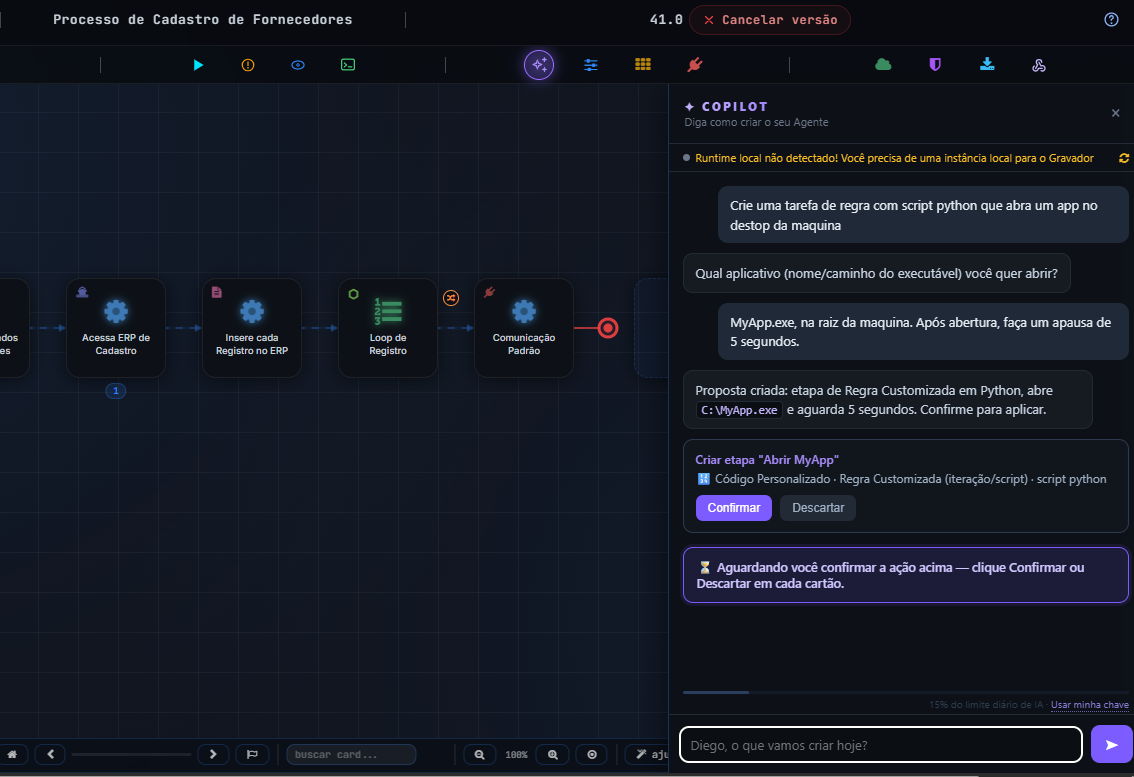Screen dimensions: 1134x777
Task: Click the home icon in bottom bar
Action: coord(12,754)
